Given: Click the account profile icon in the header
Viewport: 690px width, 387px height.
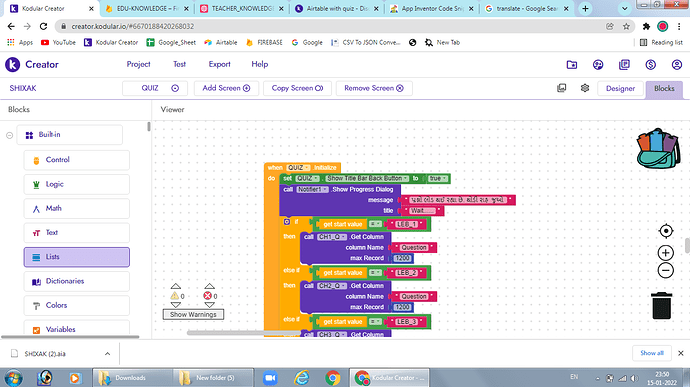Looking at the screenshot, I should tap(677, 65).
